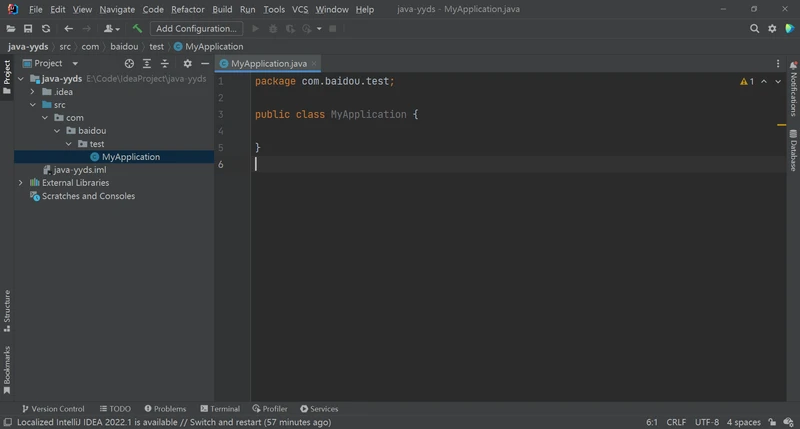Collapse the src folder
800x429 pixels.
pos(33,104)
